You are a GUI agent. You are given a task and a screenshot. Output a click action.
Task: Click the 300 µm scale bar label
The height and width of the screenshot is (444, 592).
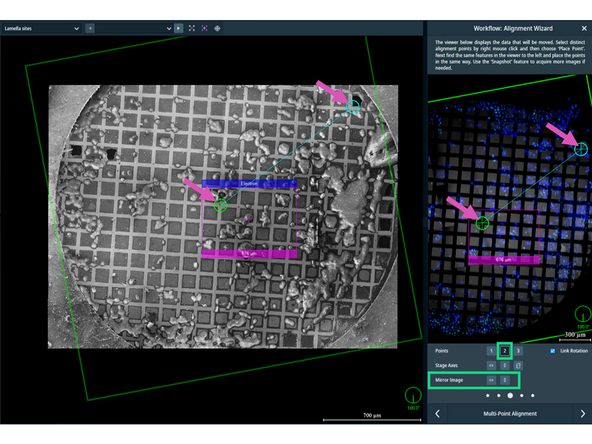[575, 335]
